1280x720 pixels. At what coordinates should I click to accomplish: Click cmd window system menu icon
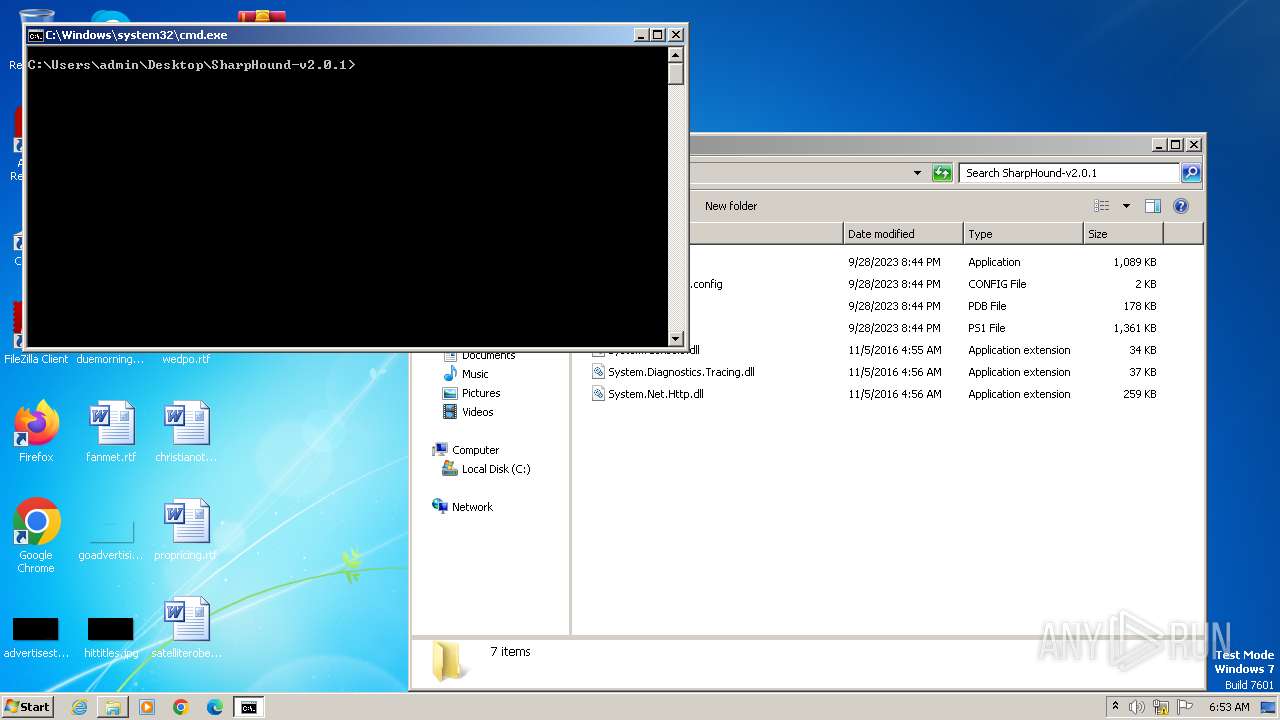click(x=35, y=35)
